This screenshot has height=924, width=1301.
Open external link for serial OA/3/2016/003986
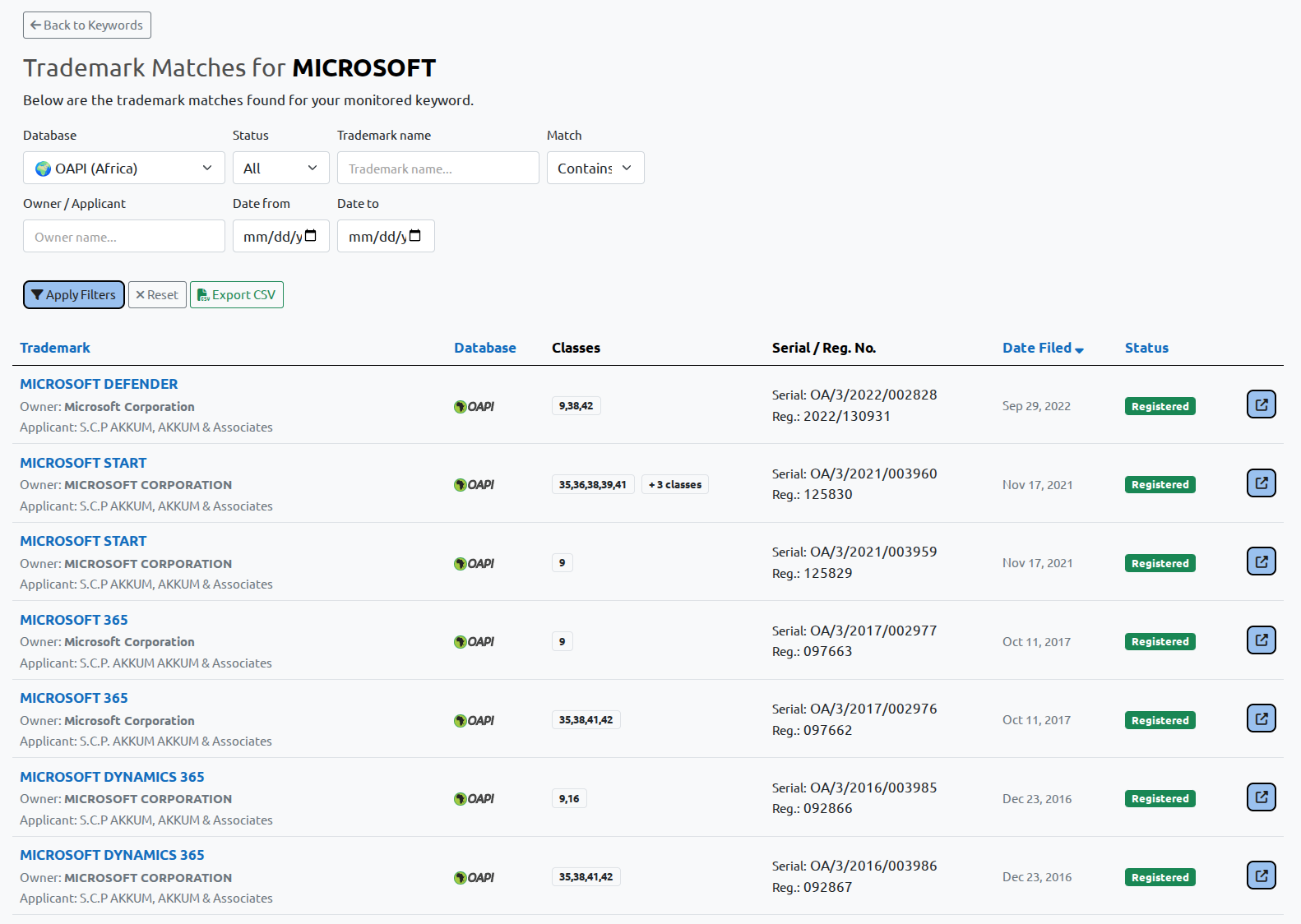coord(1261,875)
